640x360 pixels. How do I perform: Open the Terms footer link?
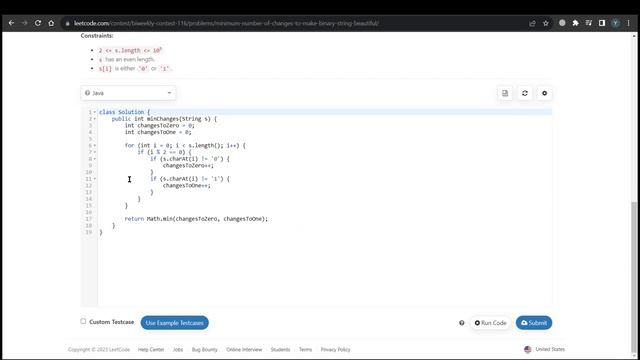(305, 349)
